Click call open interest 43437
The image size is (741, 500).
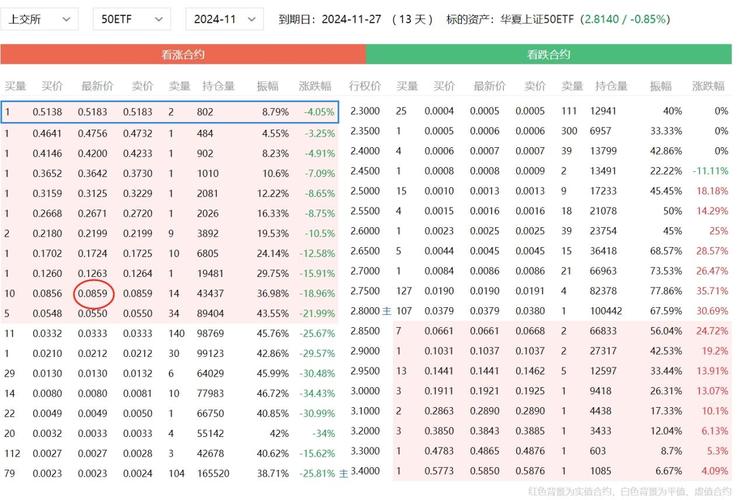(x=210, y=293)
